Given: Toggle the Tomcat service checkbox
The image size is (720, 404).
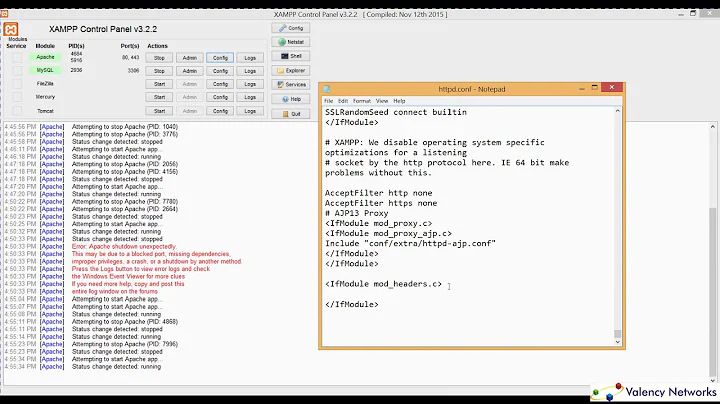Looking at the screenshot, I should point(17,111).
